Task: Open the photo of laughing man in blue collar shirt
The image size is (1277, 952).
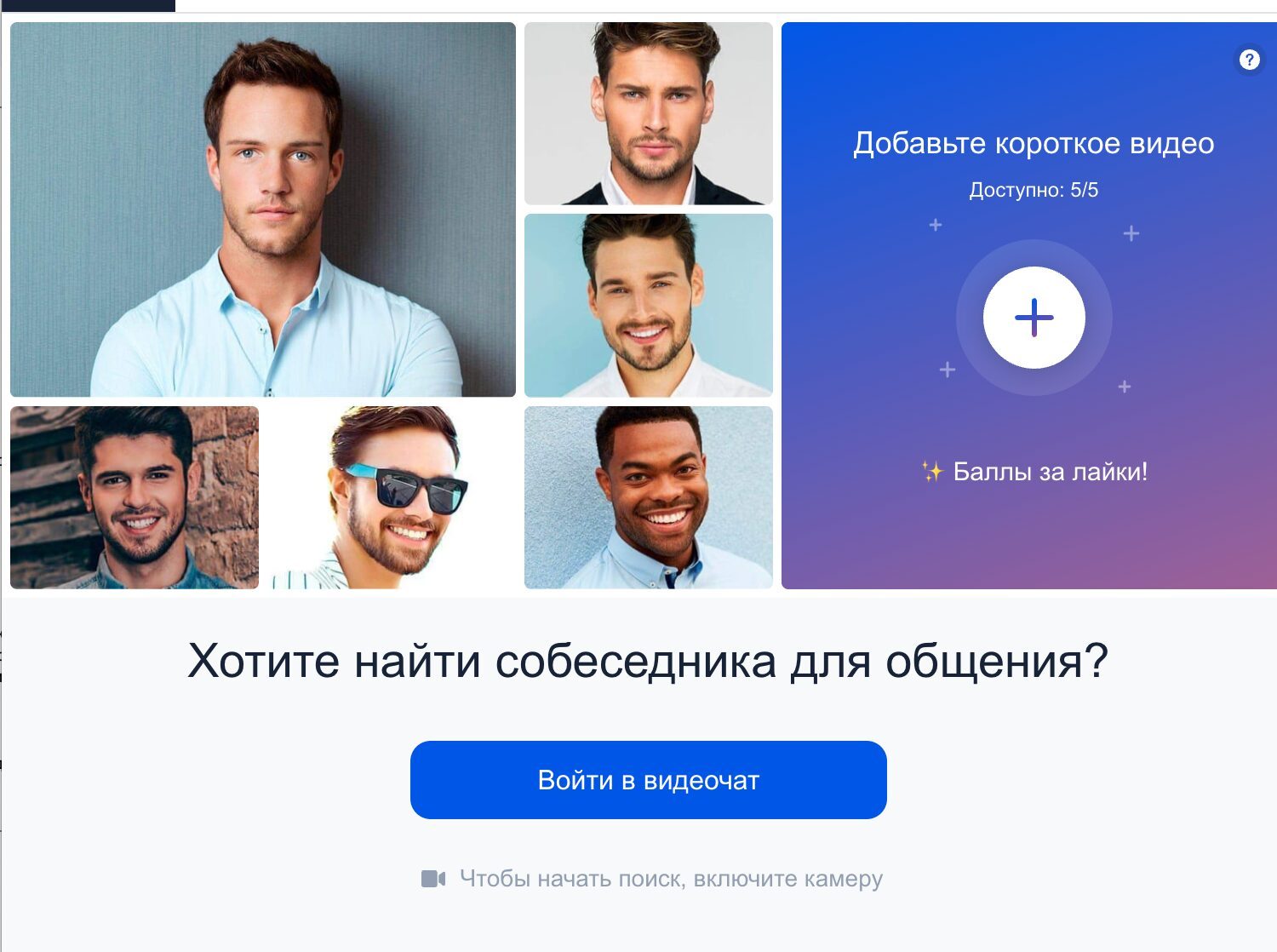Action: [x=649, y=497]
